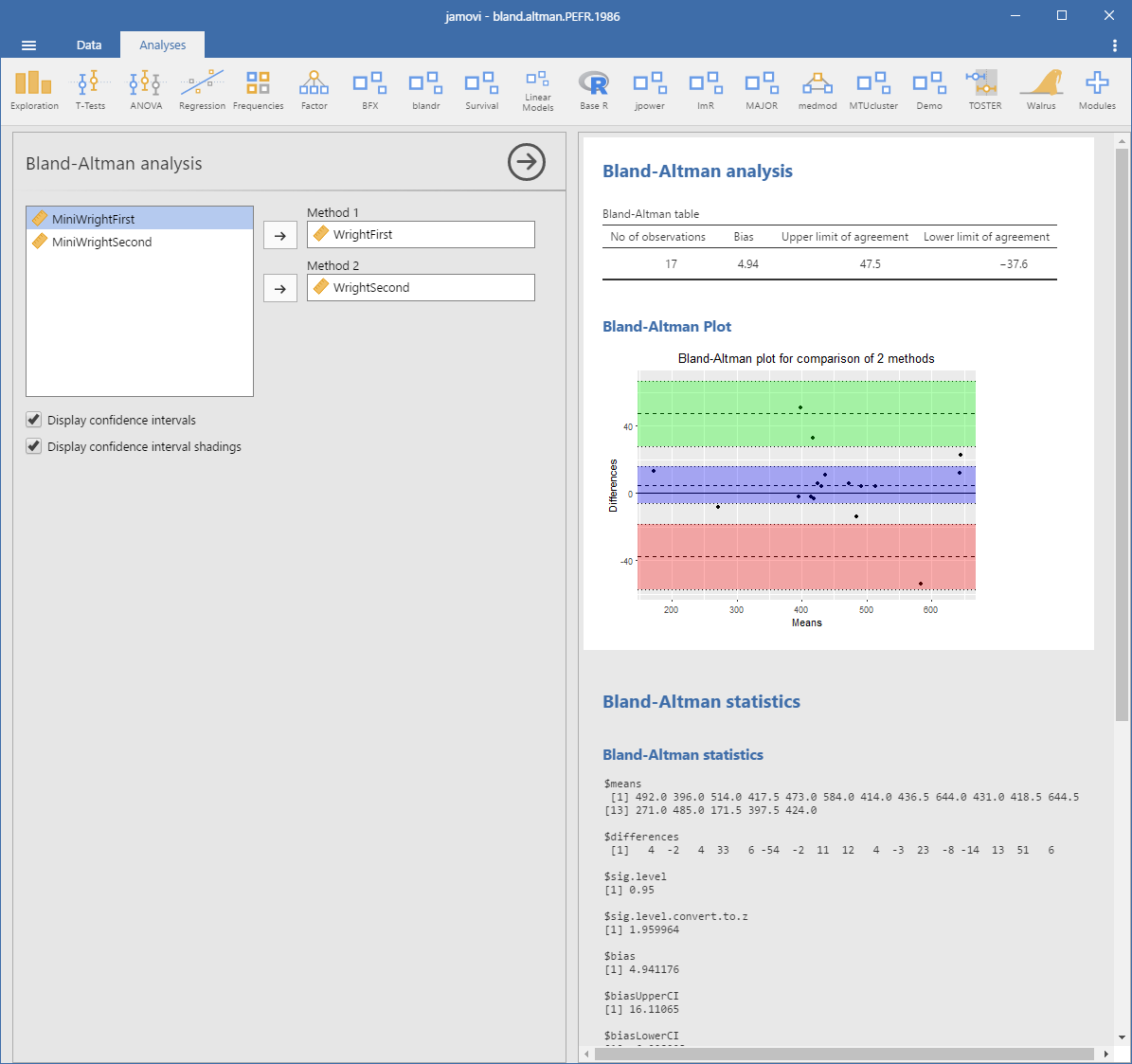Screen dimensions: 1132x1064
Task: Open the MAJOR module menu
Action: tap(762, 90)
